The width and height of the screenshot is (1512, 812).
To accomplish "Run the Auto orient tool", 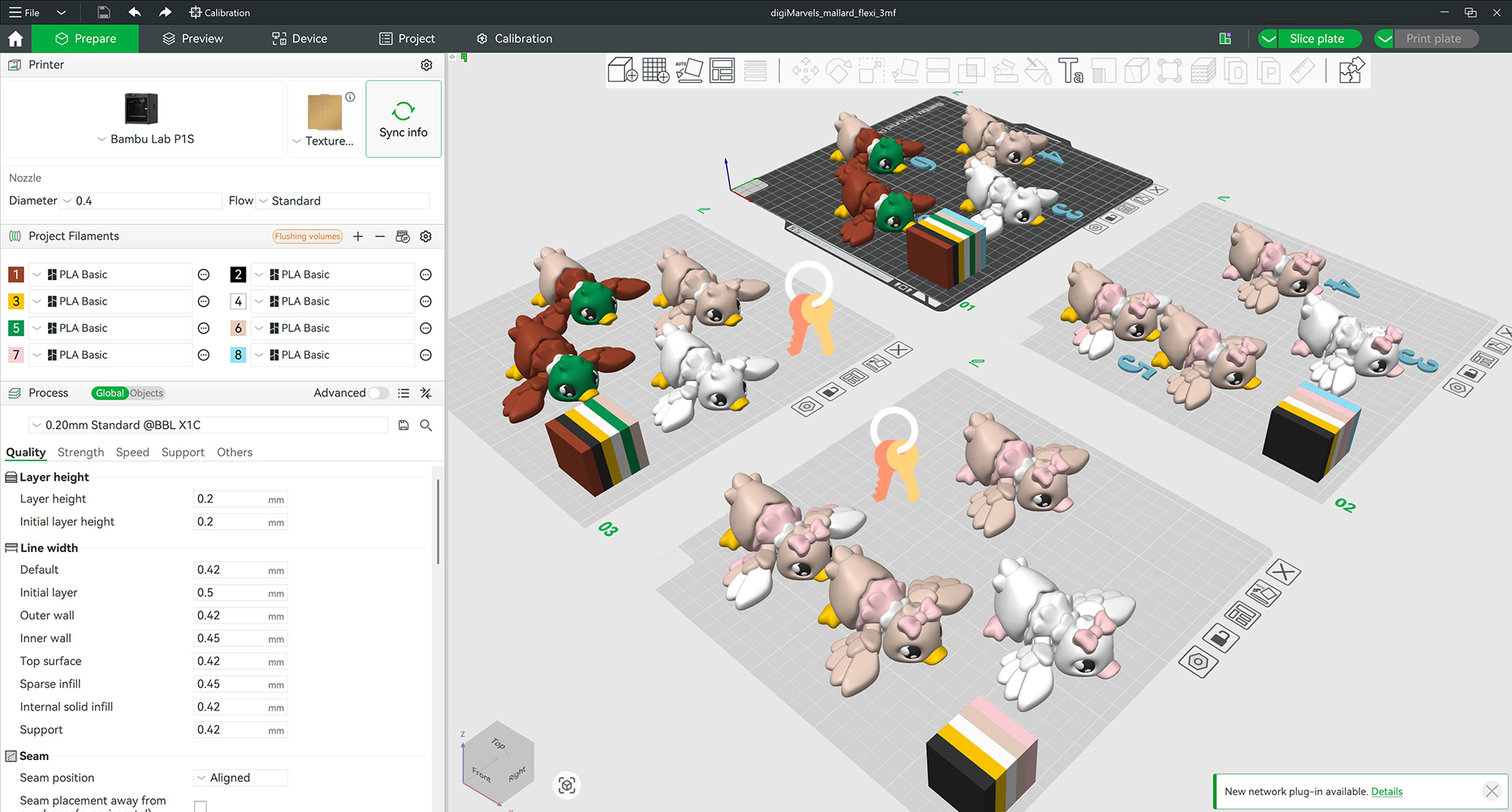I will pos(689,71).
